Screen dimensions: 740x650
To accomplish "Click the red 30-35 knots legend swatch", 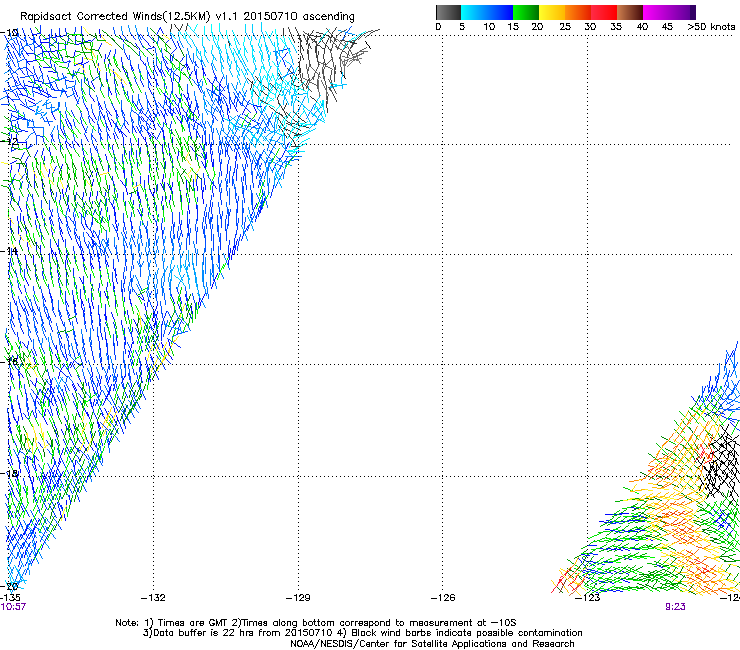I will click(604, 12).
